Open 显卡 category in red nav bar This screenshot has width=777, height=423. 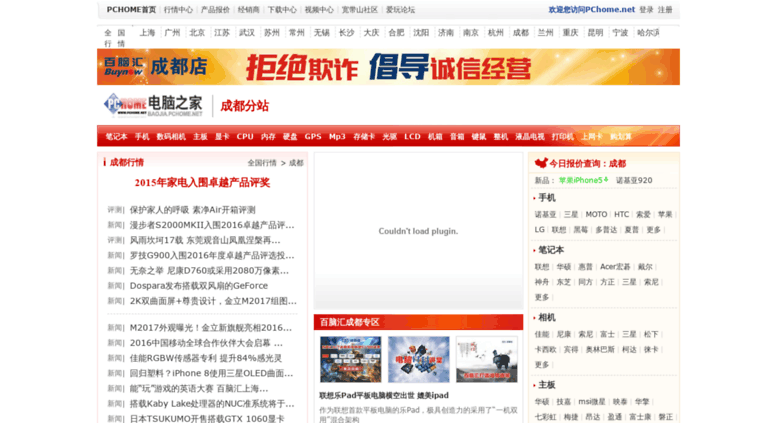222,137
